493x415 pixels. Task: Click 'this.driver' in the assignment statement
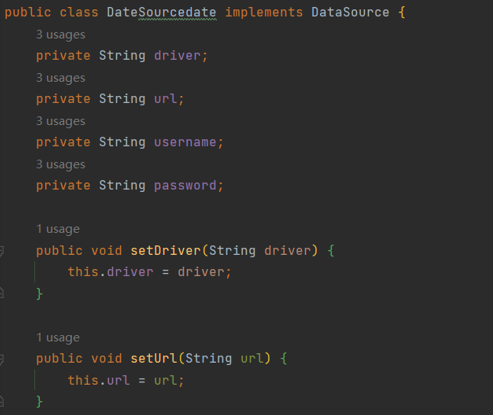pos(111,272)
